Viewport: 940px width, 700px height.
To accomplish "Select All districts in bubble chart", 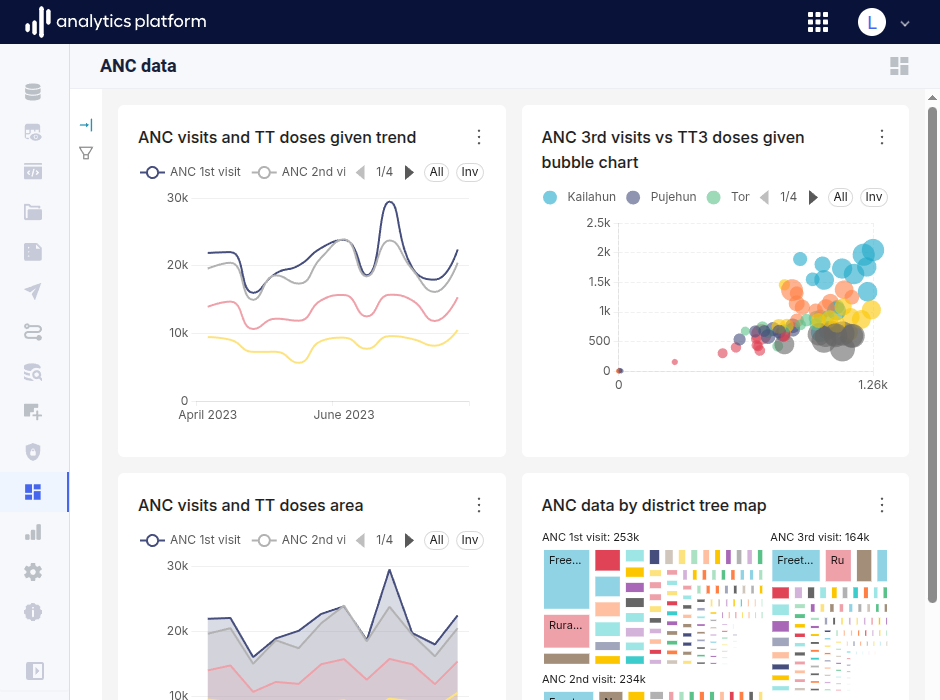I will pyautogui.click(x=840, y=197).
